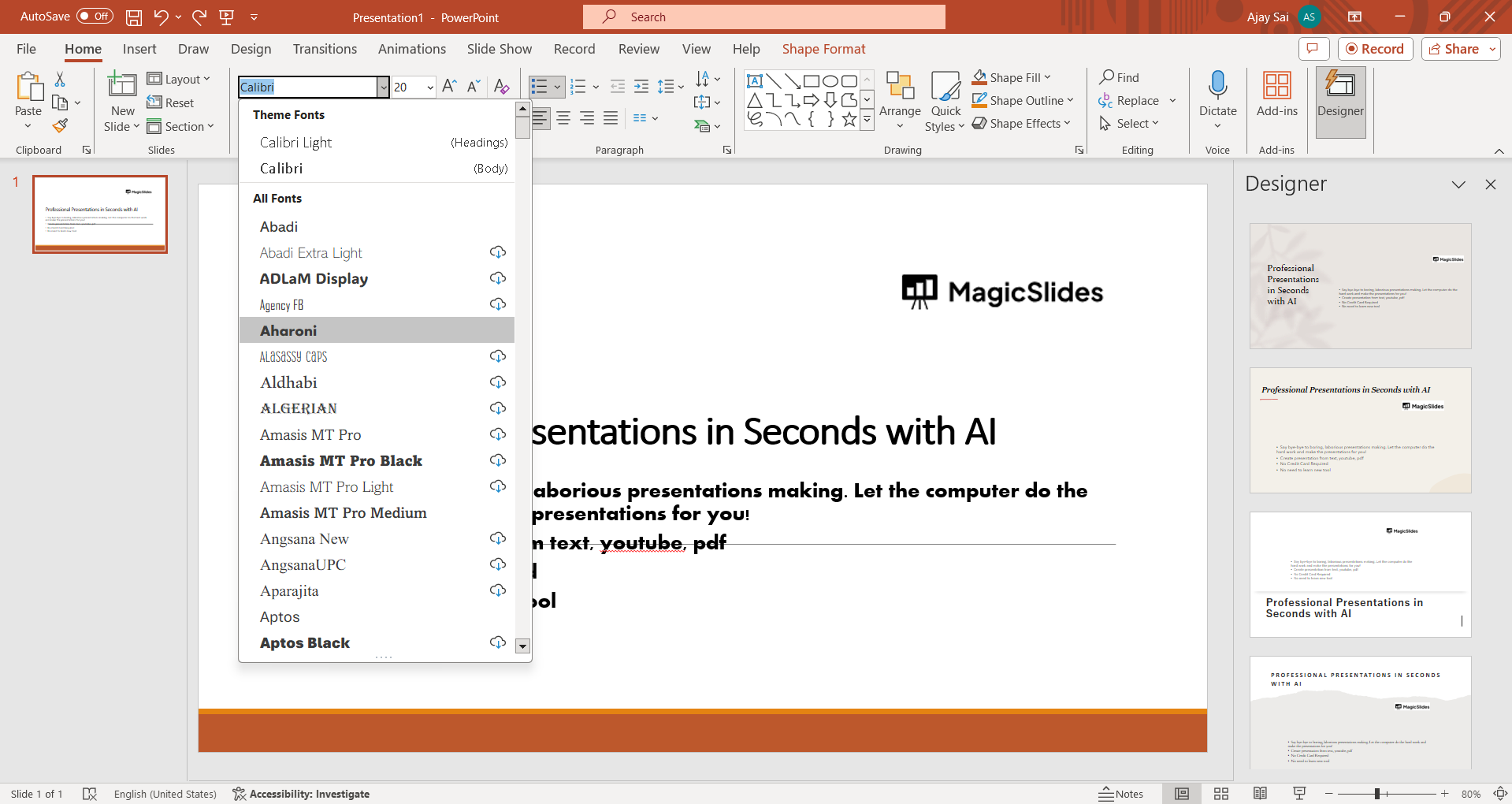Toggle the AutoSave switch
The image size is (1512, 804).
95,17
